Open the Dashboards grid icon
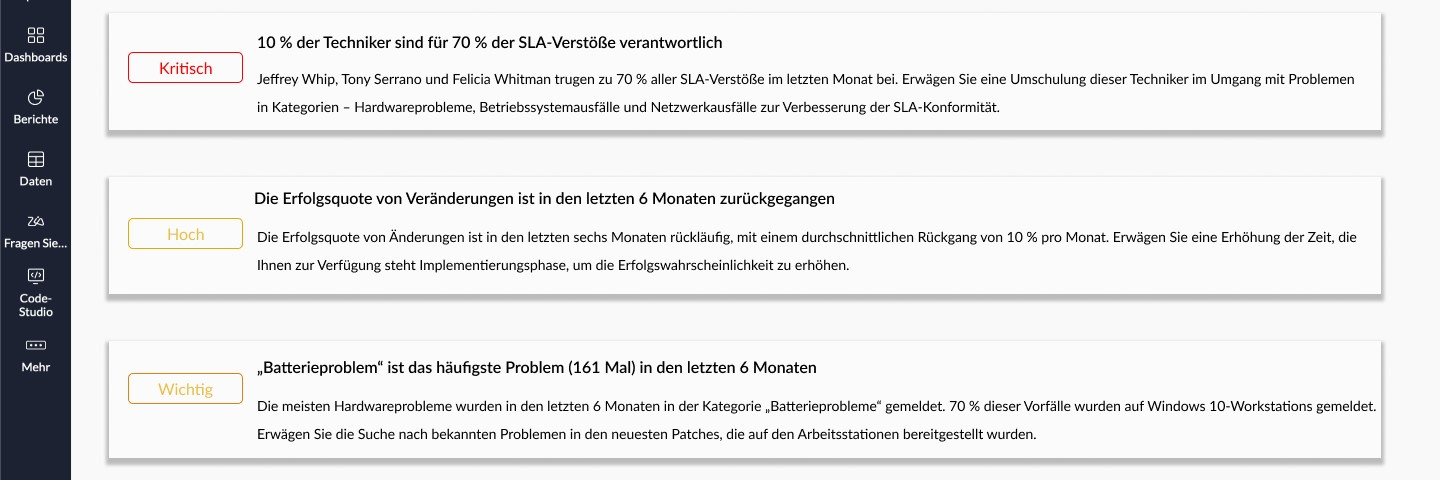This screenshot has width=1440, height=480. click(36, 36)
